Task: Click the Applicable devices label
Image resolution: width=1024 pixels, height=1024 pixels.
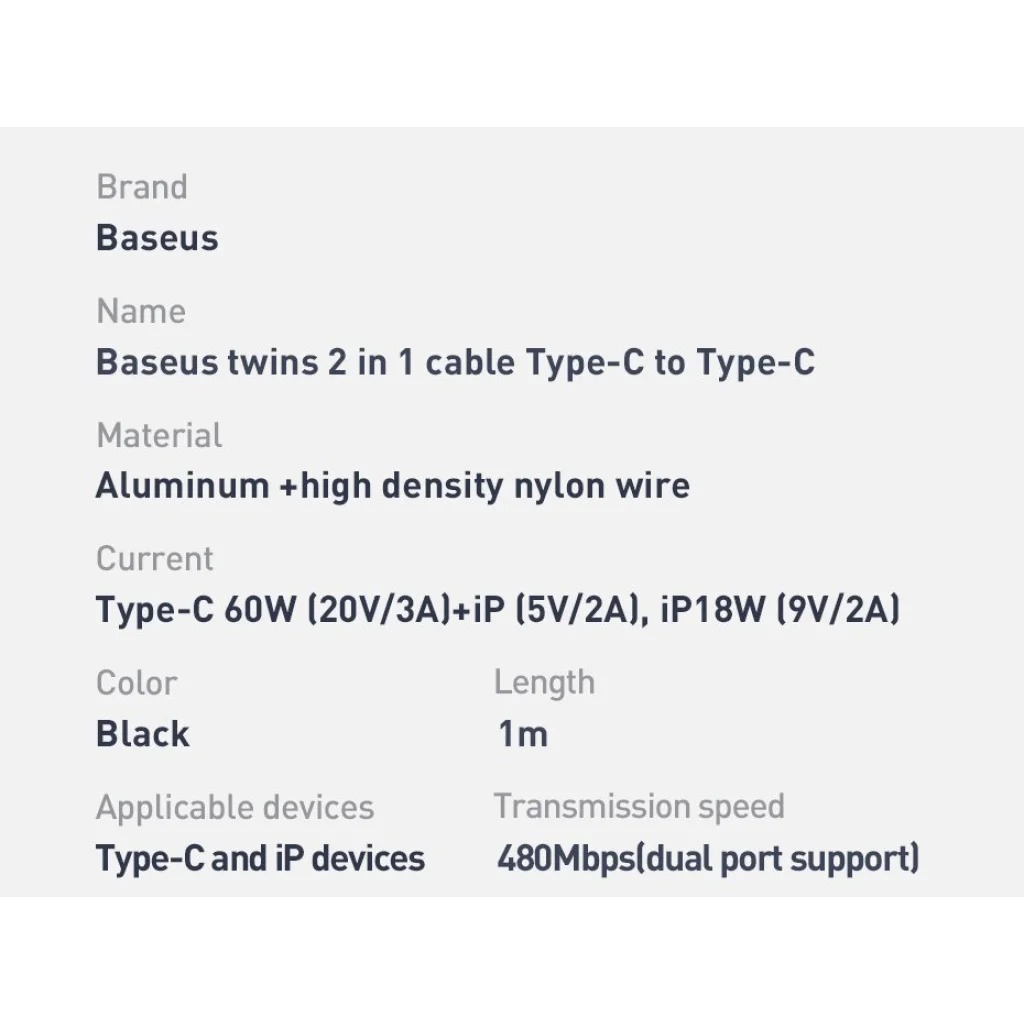Action: coord(235,807)
